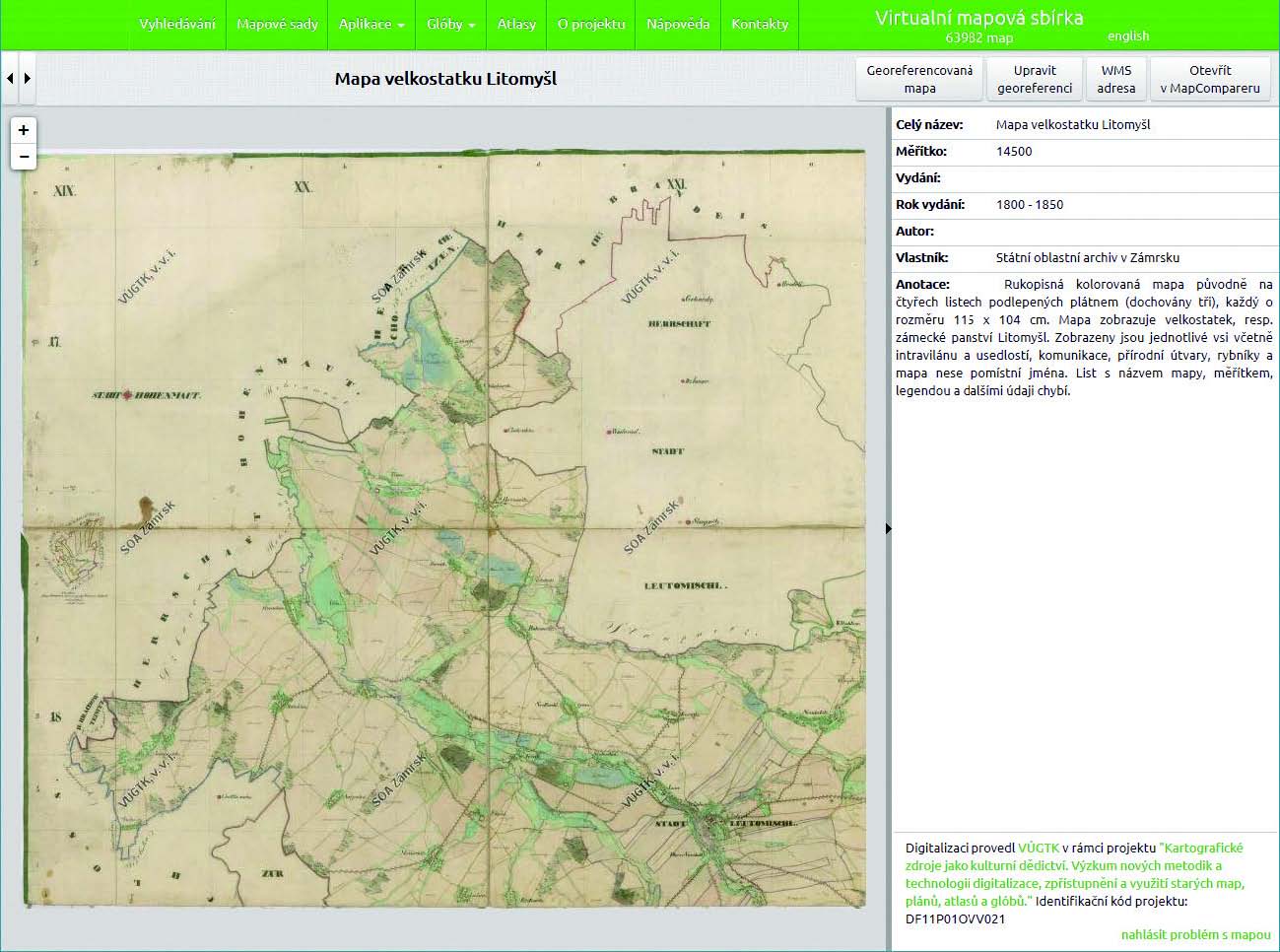This screenshot has height=952, width=1280.
Task: Open the Nápověda menu item
Action: click(x=678, y=24)
